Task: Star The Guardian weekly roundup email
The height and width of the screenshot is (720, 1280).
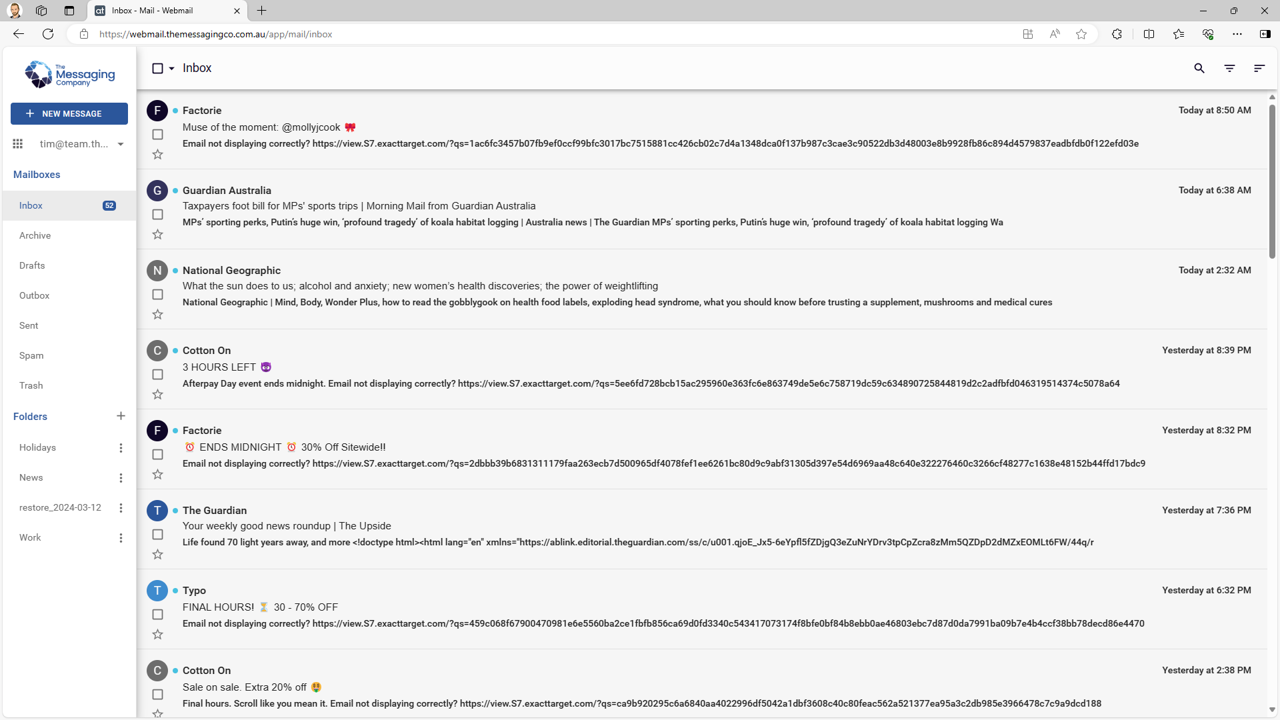Action: (157, 555)
